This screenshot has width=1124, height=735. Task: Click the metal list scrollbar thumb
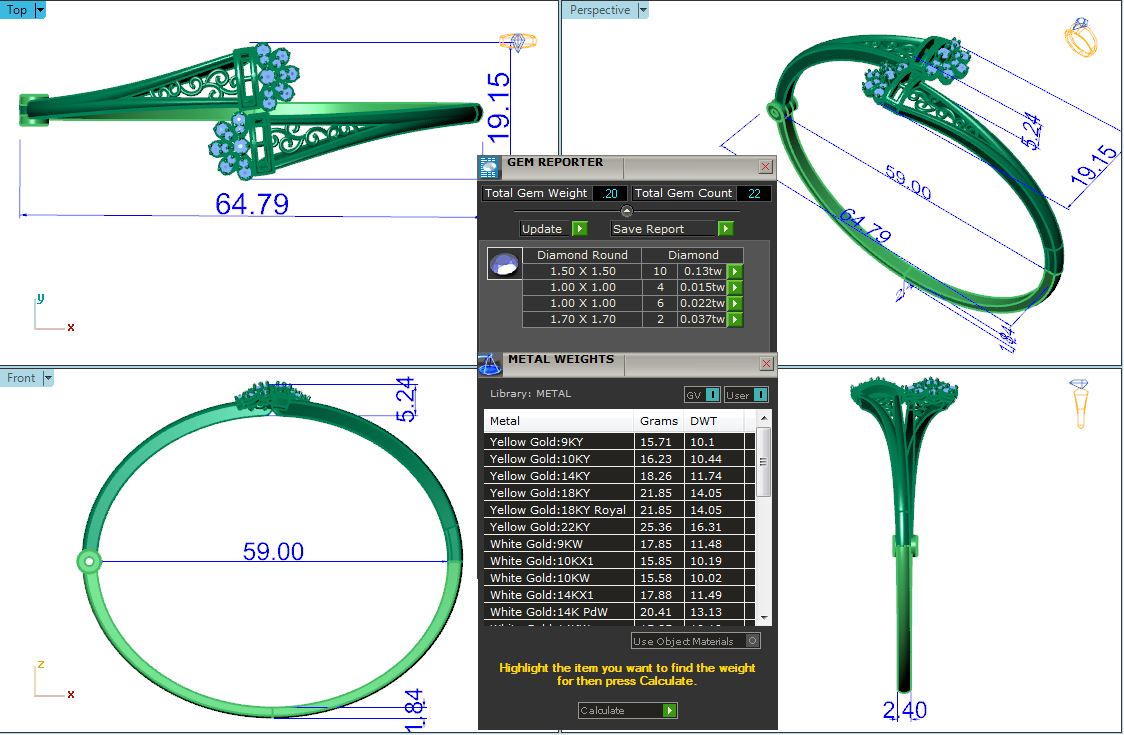coord(764,462)
